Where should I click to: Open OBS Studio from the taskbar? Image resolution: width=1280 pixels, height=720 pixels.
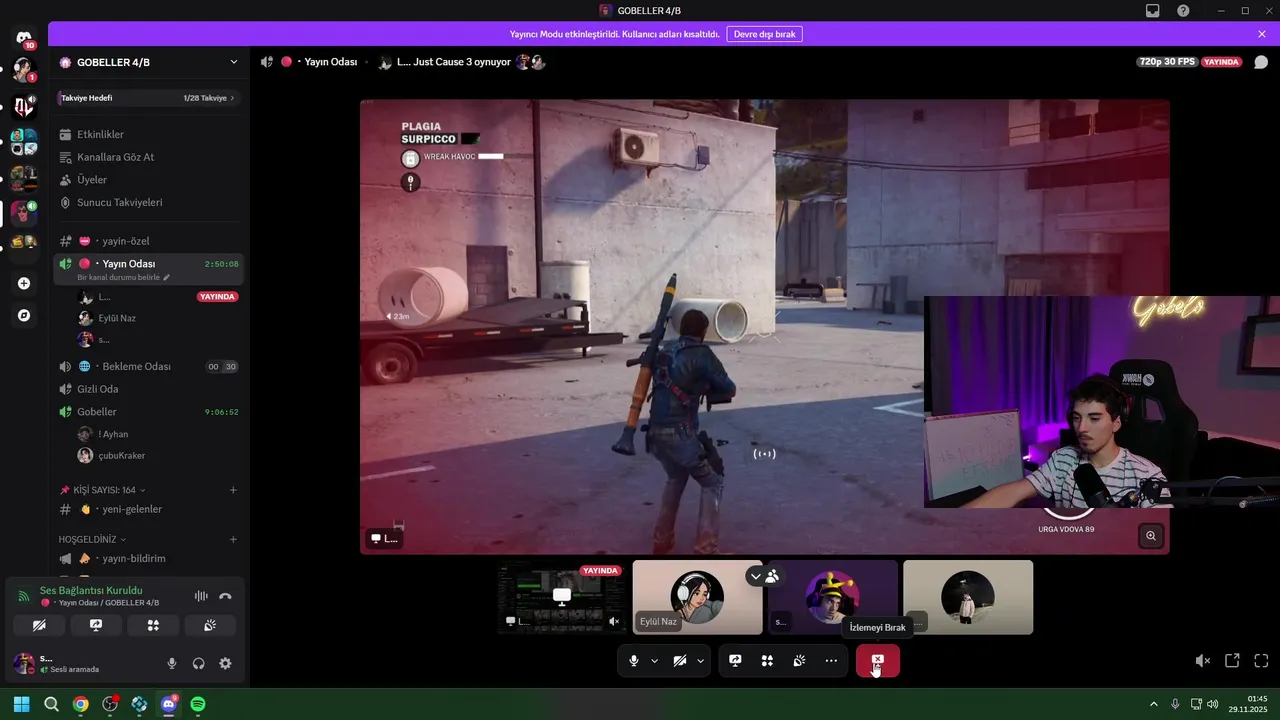pos(110,704)
